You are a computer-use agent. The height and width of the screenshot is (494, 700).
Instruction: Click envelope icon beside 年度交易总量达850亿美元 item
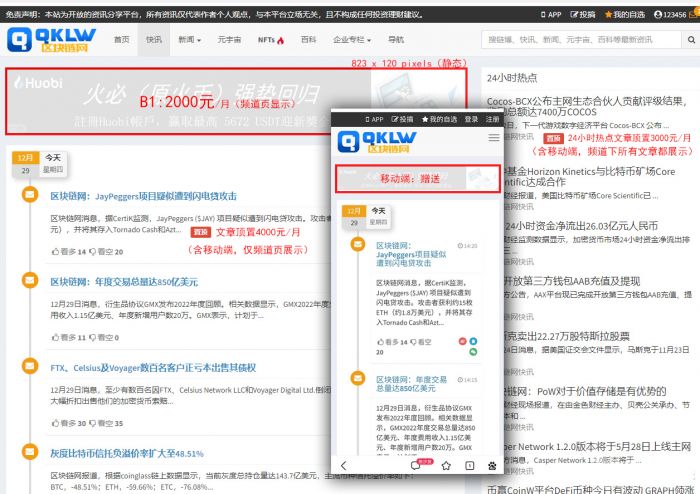(x=30, y=280)
